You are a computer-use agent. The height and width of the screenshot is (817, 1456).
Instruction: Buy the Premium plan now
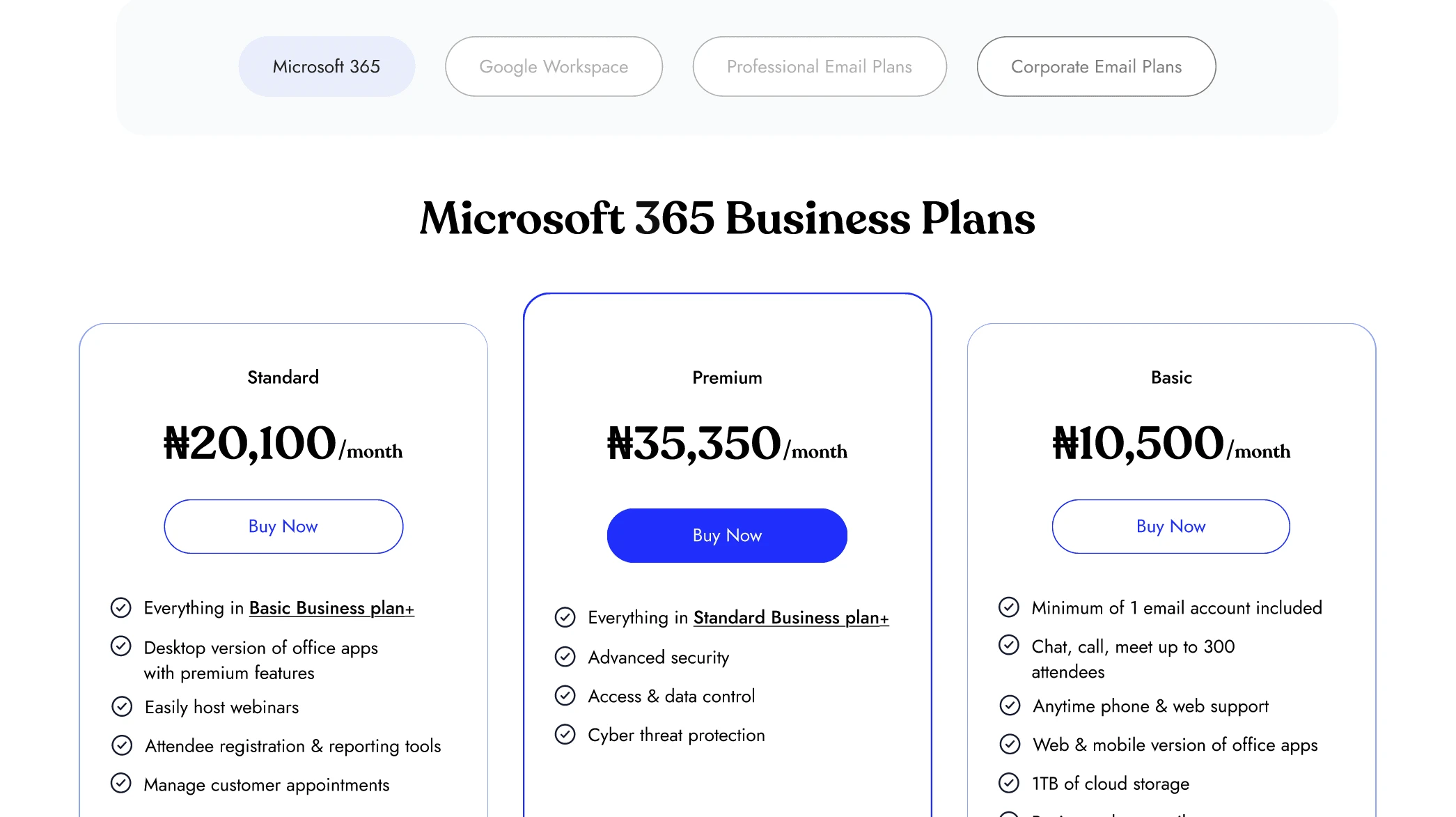click(726, 535)
